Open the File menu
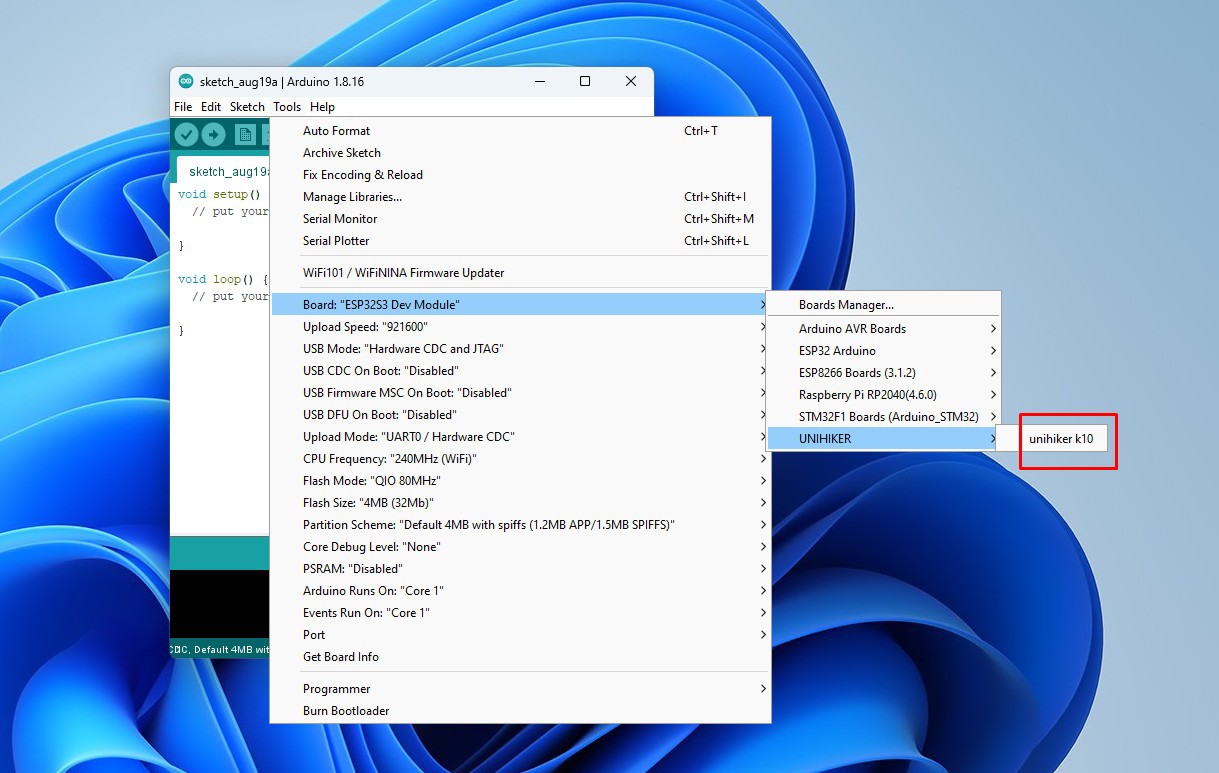The image size is (1219, 773). click(x=183, y=107)
